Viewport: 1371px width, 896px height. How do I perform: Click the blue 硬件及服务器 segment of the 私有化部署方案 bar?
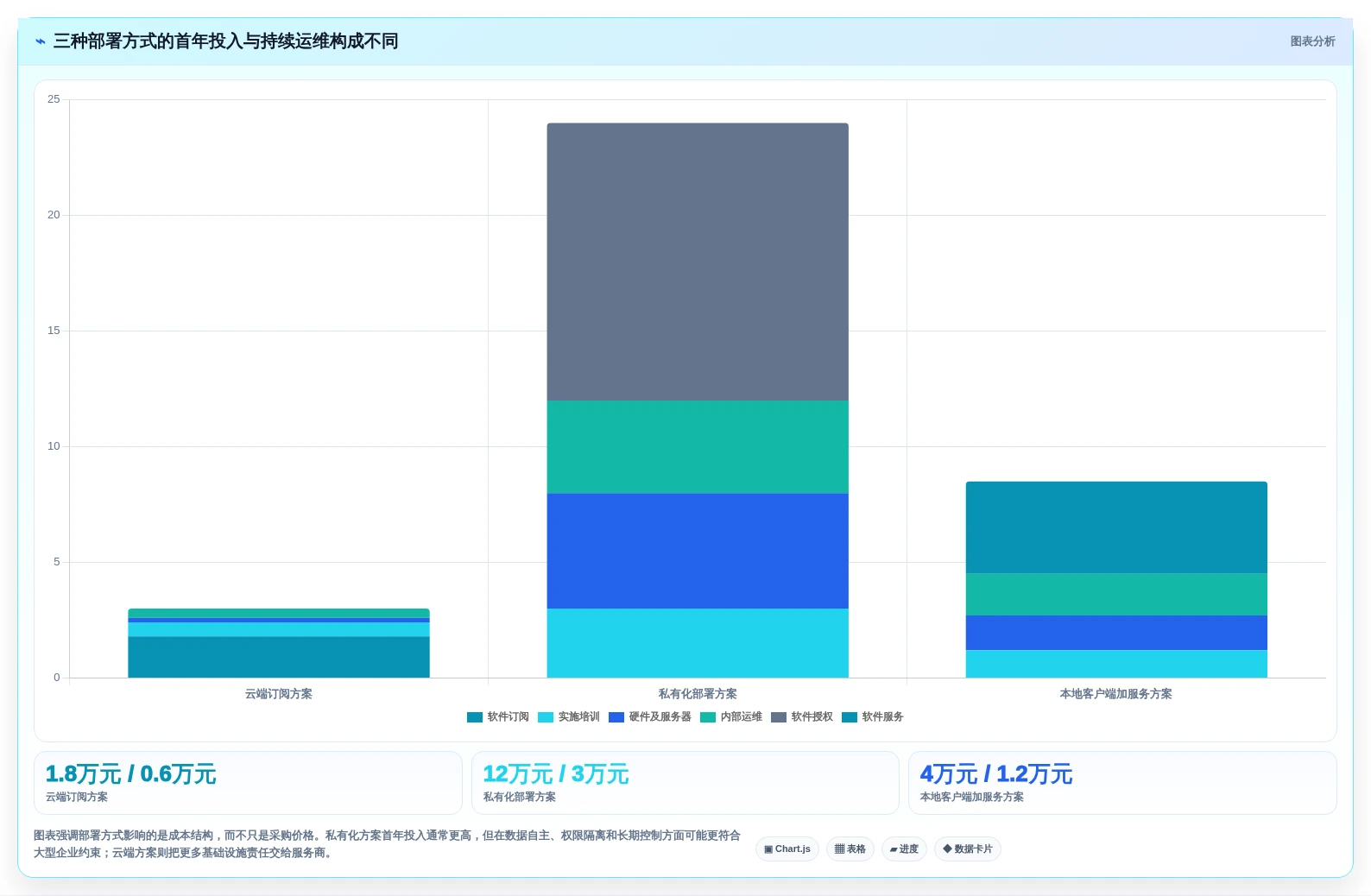coord(698,551)
